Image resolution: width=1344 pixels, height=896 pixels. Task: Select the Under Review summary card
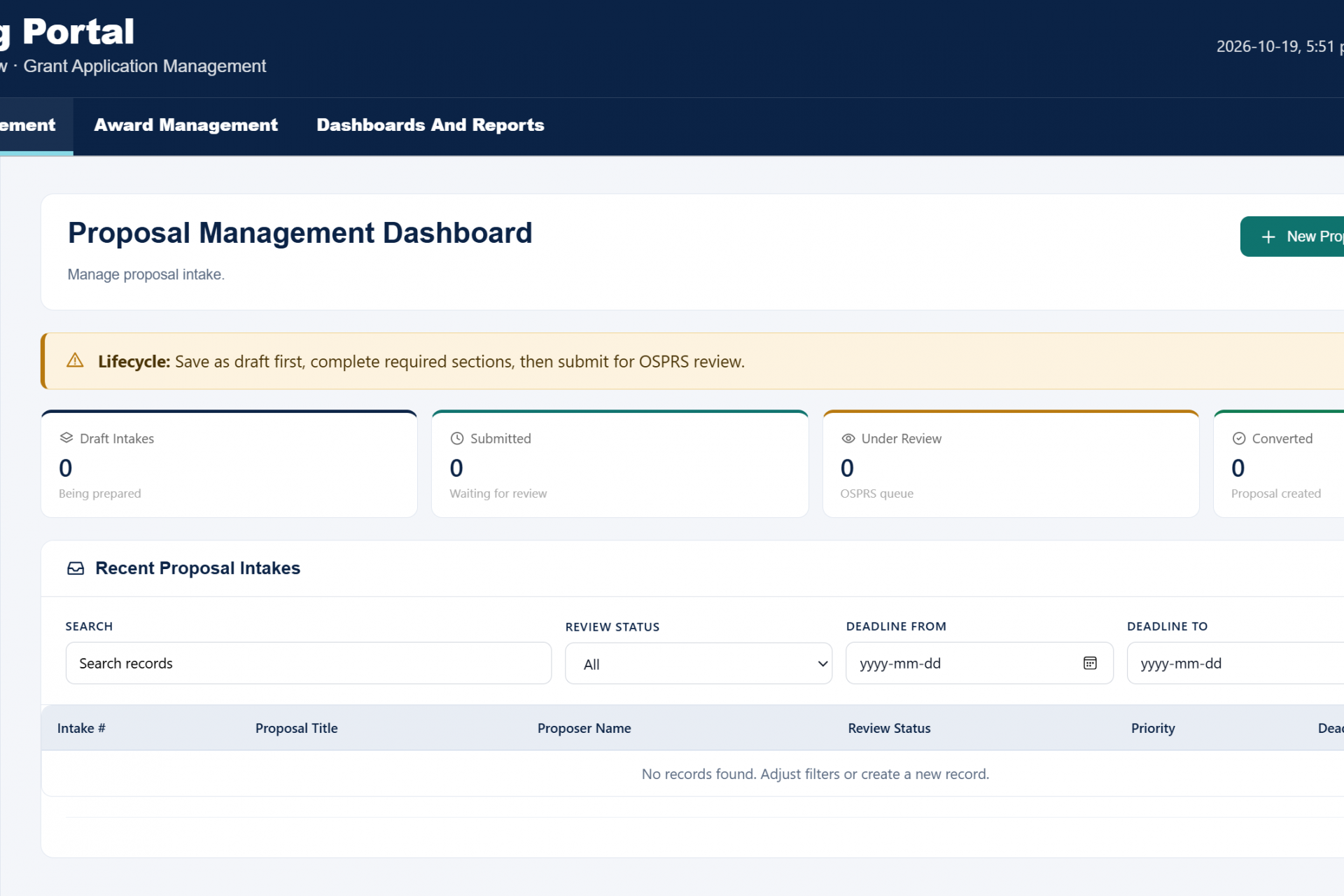pyautogui.click(x=1011, y=463)
